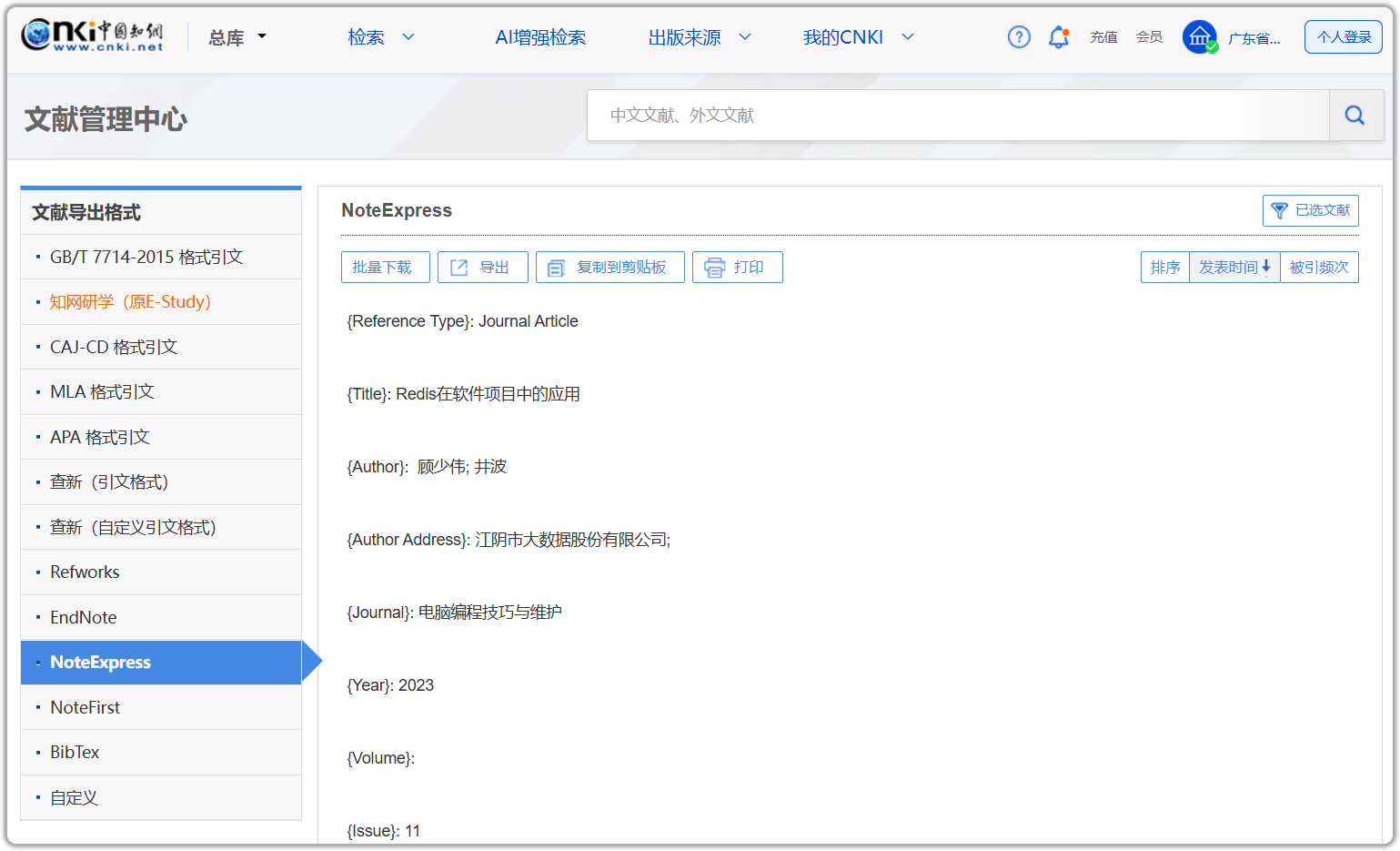Click the title text Redis在软件项目中的应用
The height and width of the screenshot is (851, 1400).
(x=488, y=394)
